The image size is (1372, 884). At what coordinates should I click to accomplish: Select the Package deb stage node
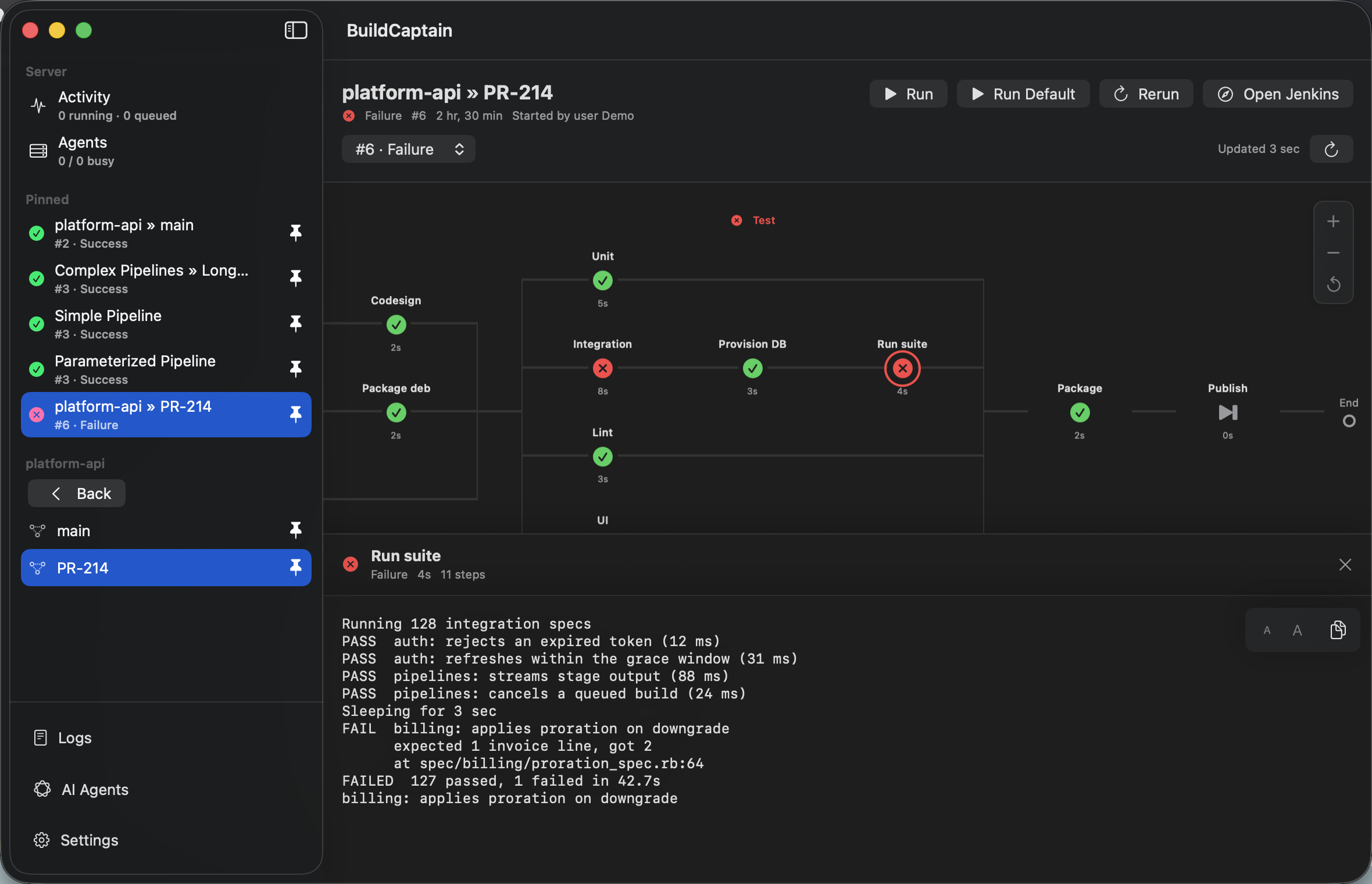(x=396, y=412)
